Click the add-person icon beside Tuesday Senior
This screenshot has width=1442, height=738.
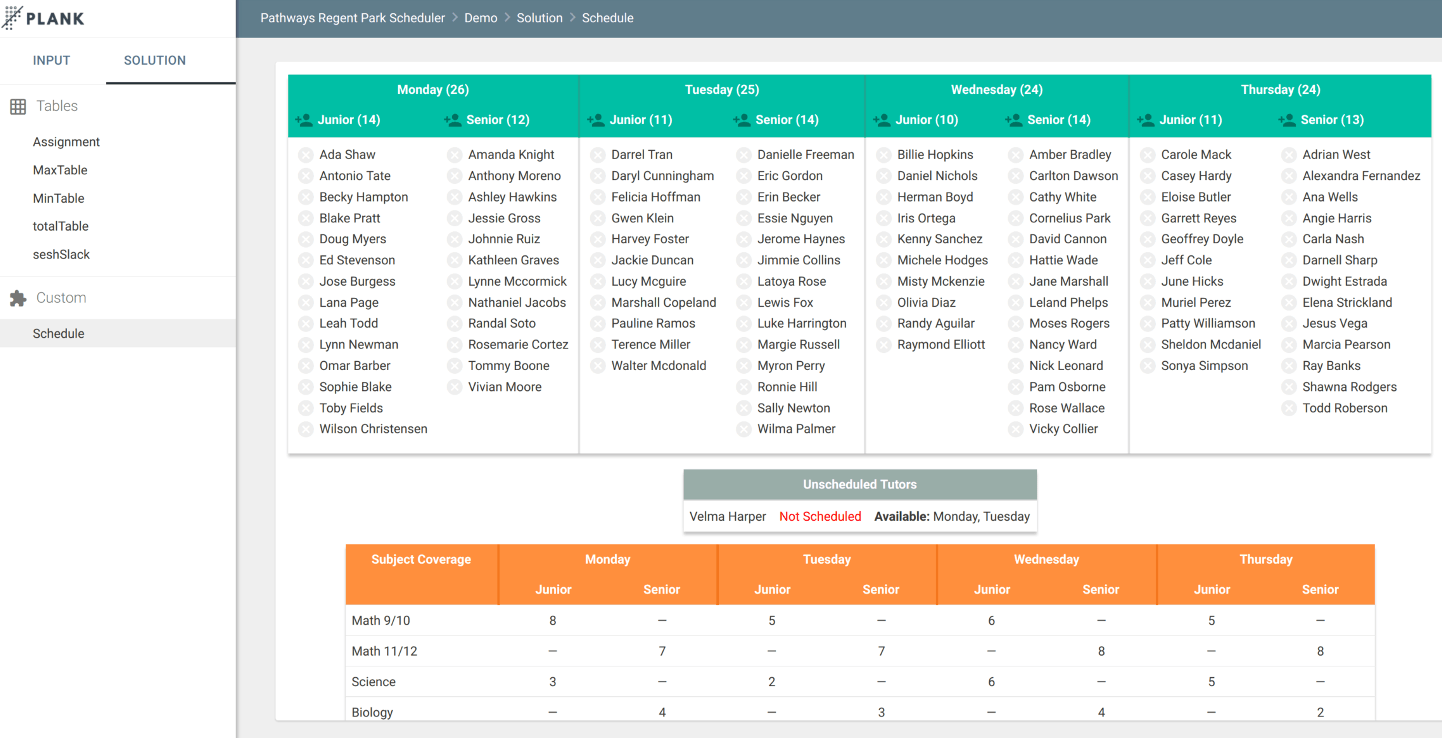click(x=742, y=120)
